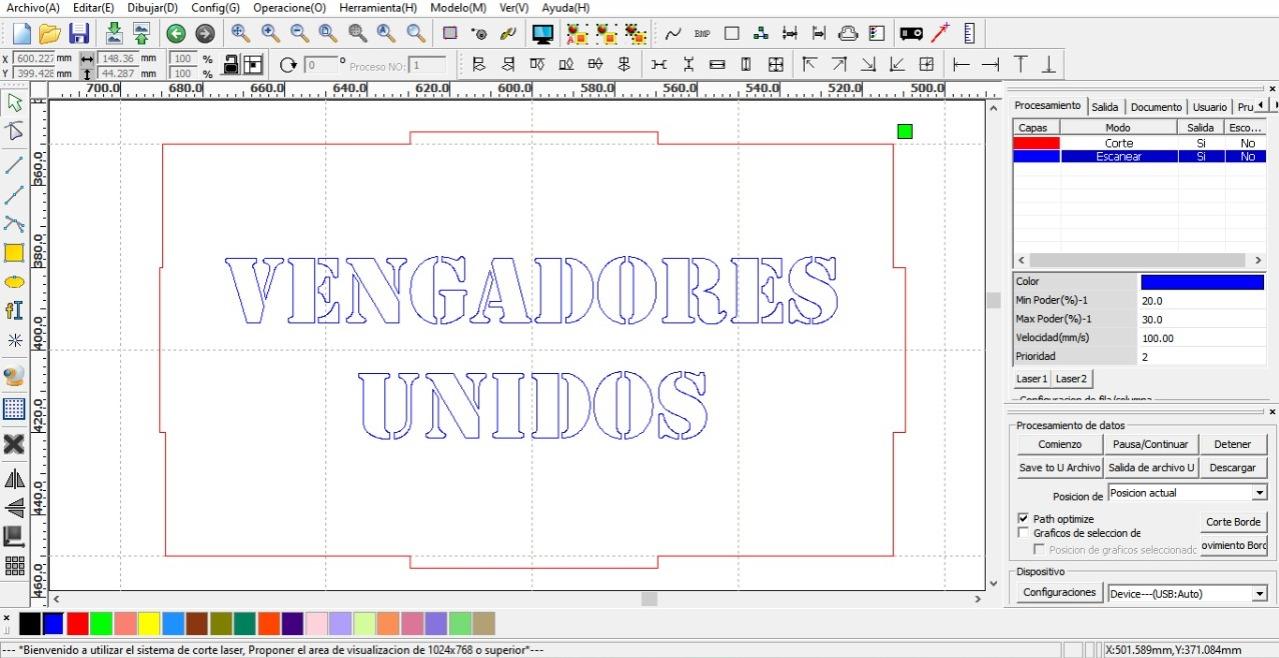This screenshot has width=1279, height=658.
Task: Click the Velocidad(mm/s) value 100.00
Action: [1202, 338]
